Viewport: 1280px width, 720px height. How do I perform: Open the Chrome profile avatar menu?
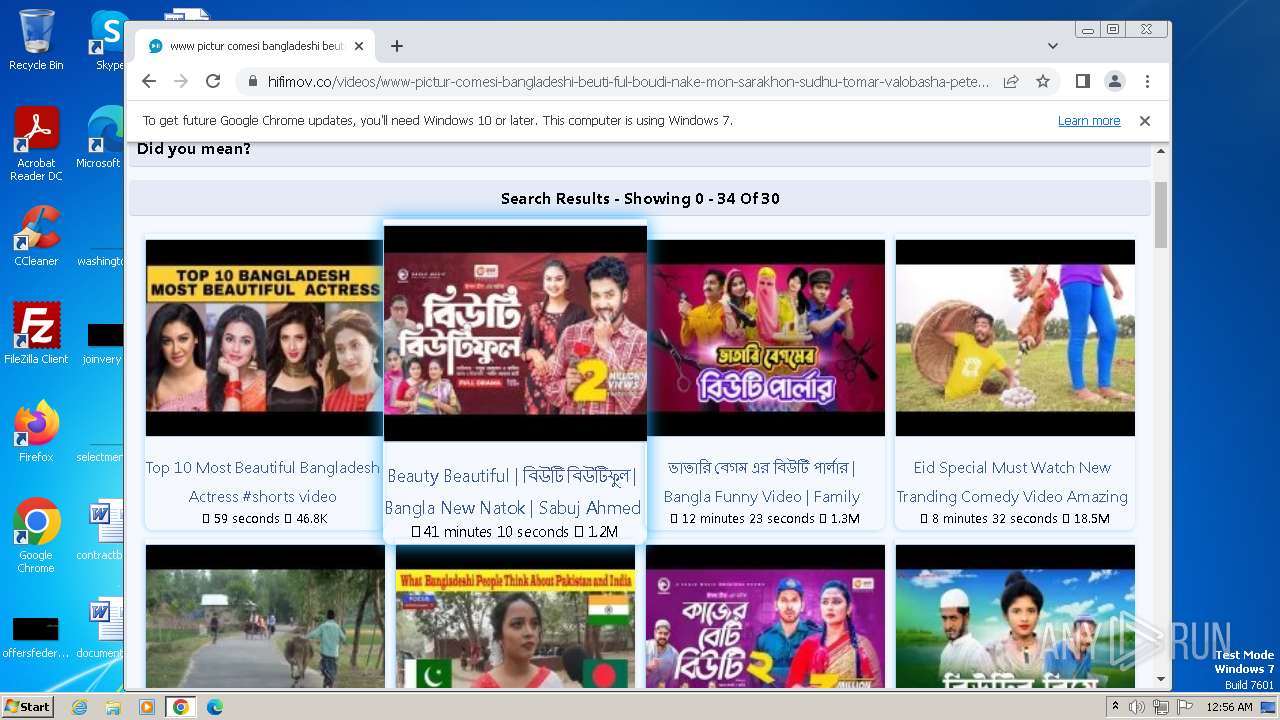1114,81
